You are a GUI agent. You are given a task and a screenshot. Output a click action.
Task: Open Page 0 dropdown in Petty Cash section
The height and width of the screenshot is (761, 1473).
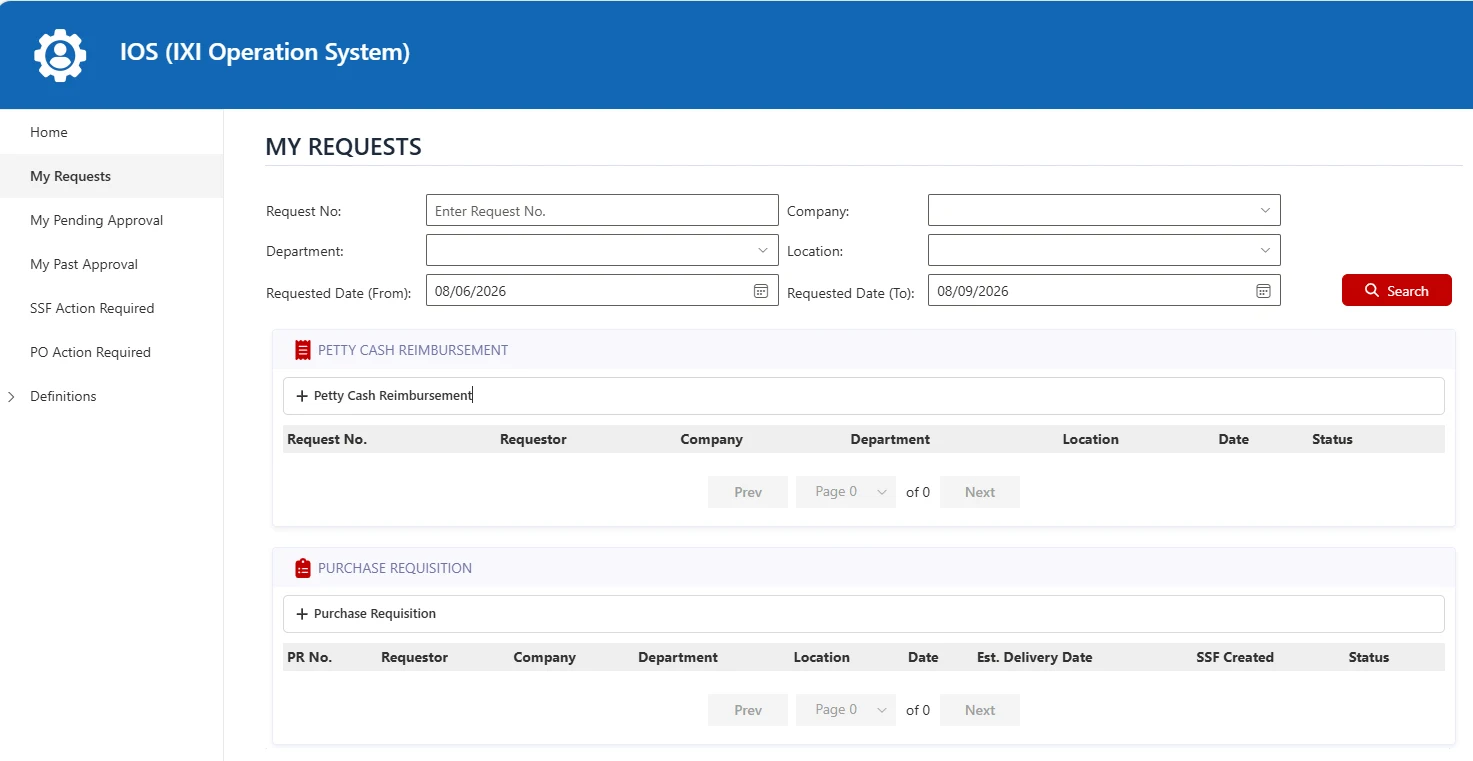846,492
